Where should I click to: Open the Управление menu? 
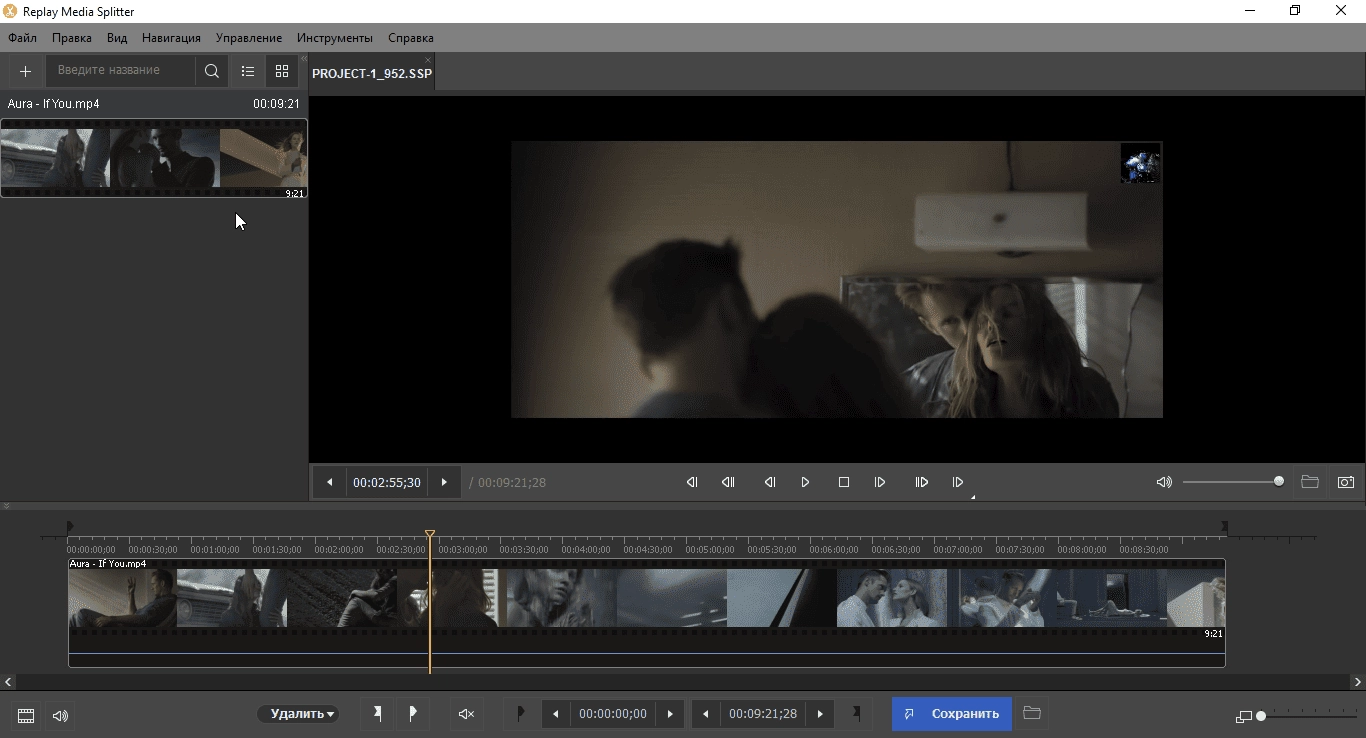249,38
